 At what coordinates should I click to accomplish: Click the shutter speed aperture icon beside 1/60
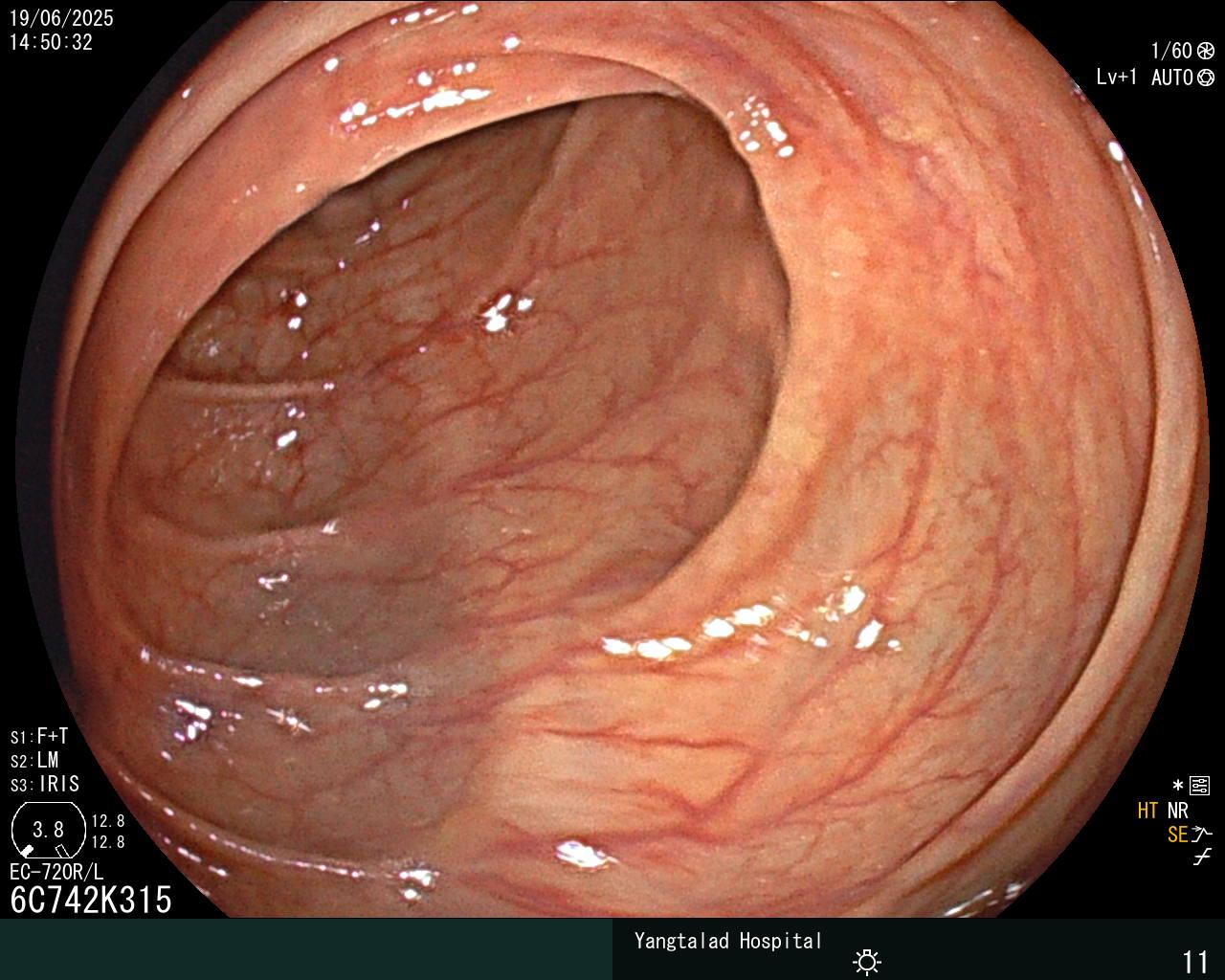(x=1206, y=52)
